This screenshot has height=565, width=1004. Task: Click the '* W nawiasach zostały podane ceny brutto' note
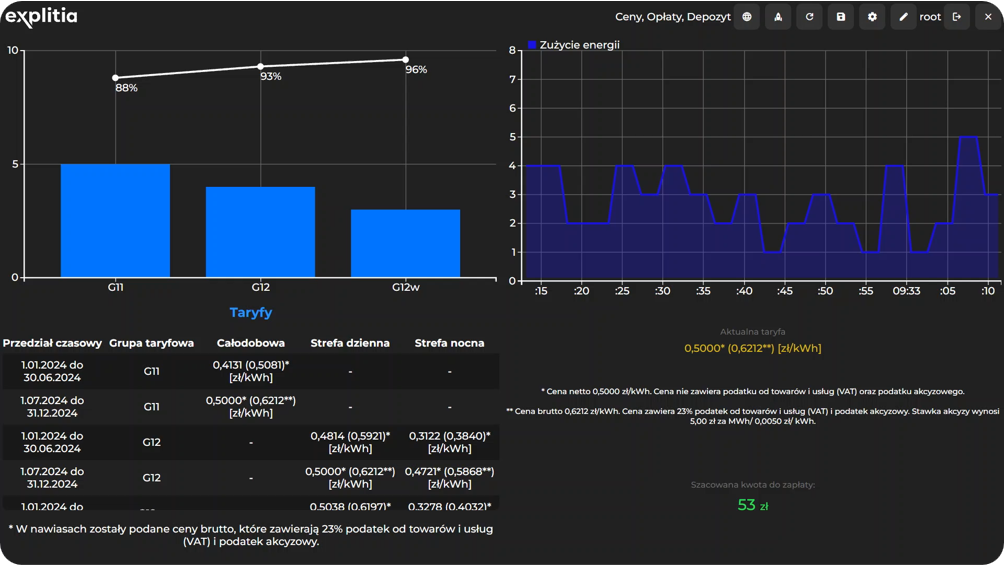(250, 535)
